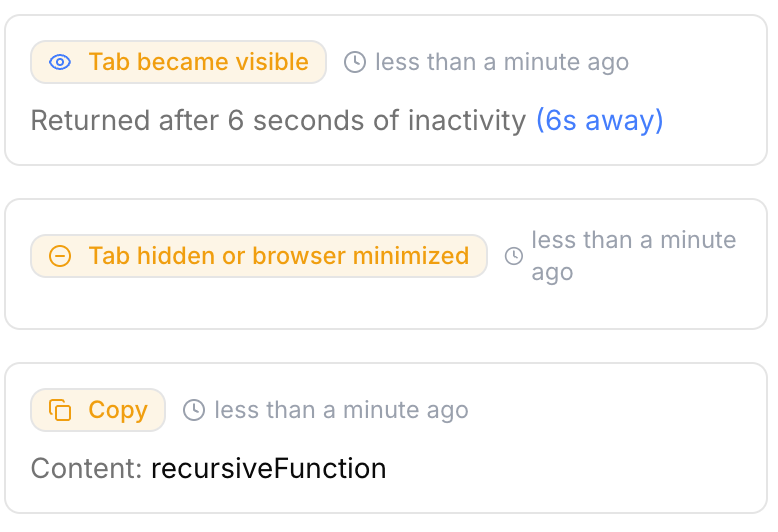Click clock icon beside Tab hidden badge
The width and height of the screenshot is (778, 532).
(x=514, y=256)
